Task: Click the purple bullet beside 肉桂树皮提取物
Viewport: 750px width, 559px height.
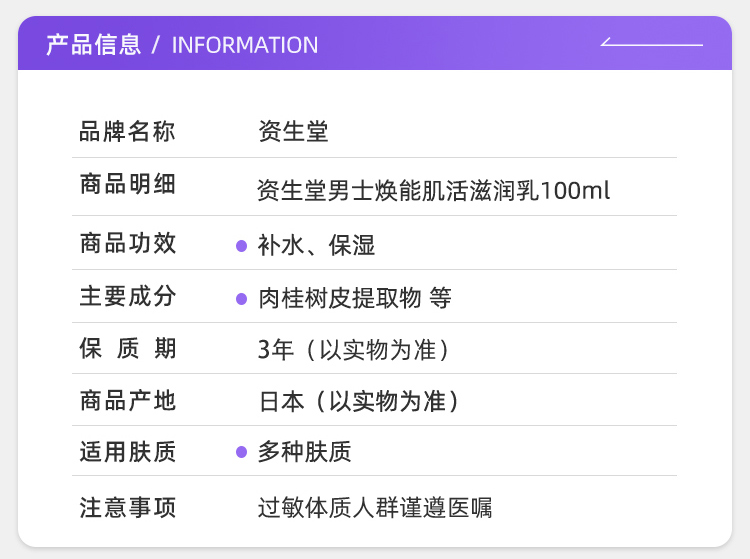Action: pyautogui.click(x=241, y=298)
